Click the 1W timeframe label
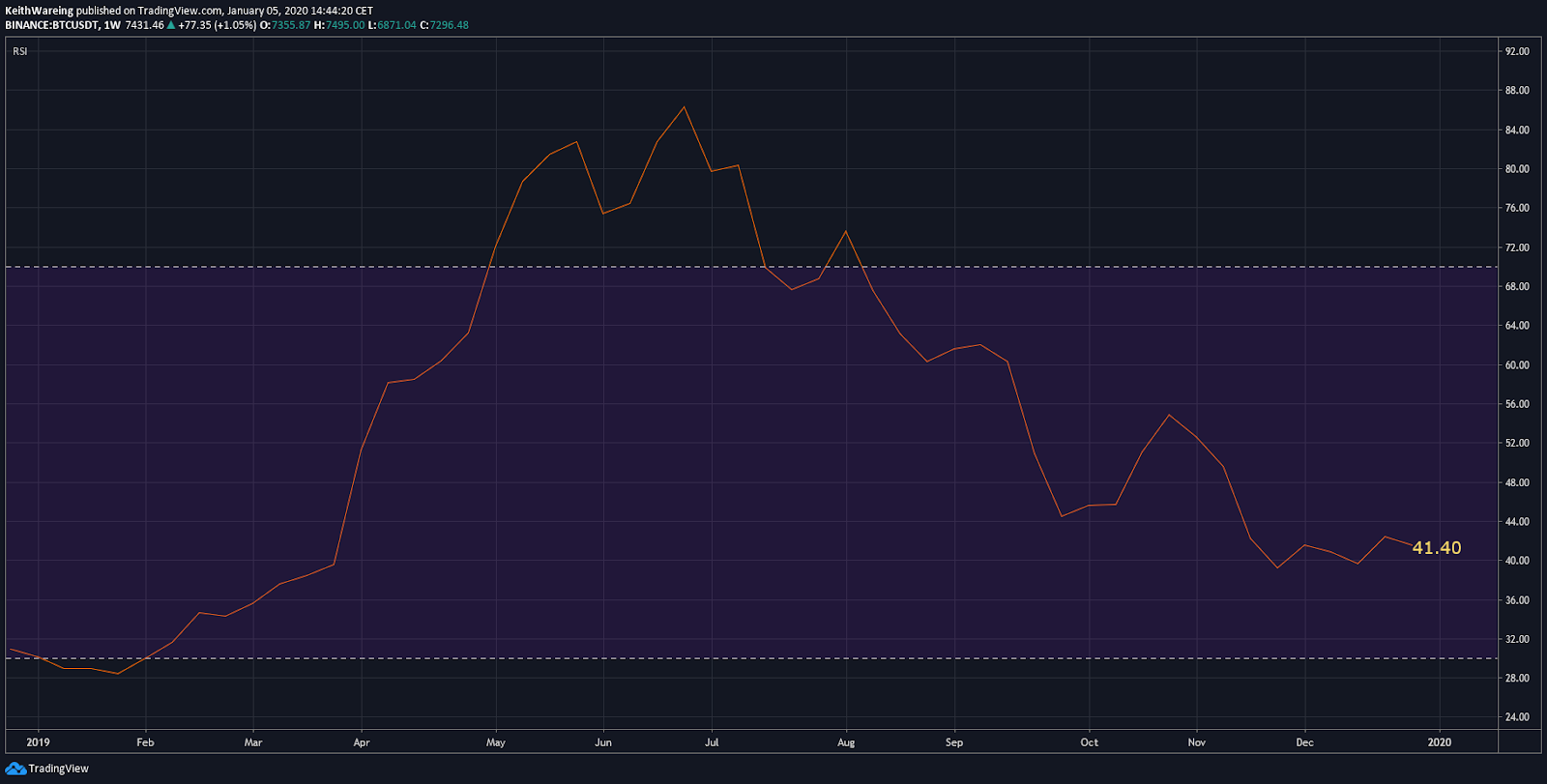1547x784 pixels. click(x=112, y=25)
